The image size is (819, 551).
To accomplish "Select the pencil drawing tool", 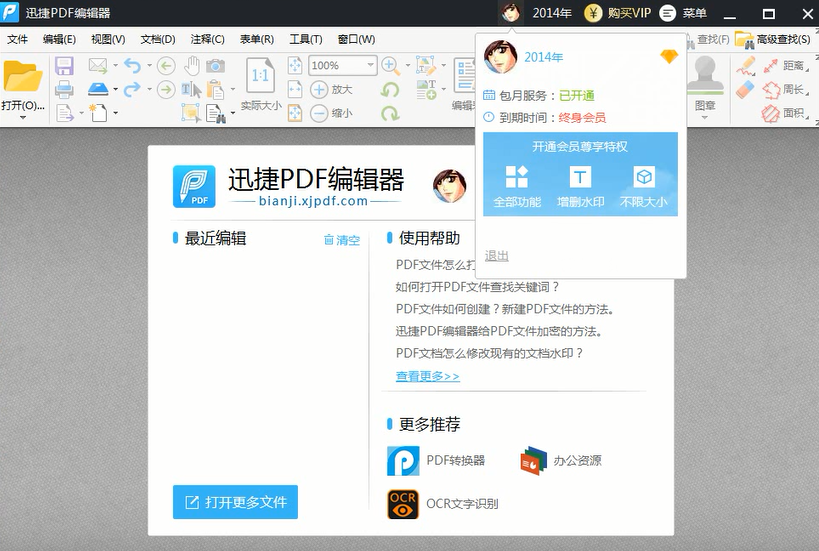I will pos(746,66).
